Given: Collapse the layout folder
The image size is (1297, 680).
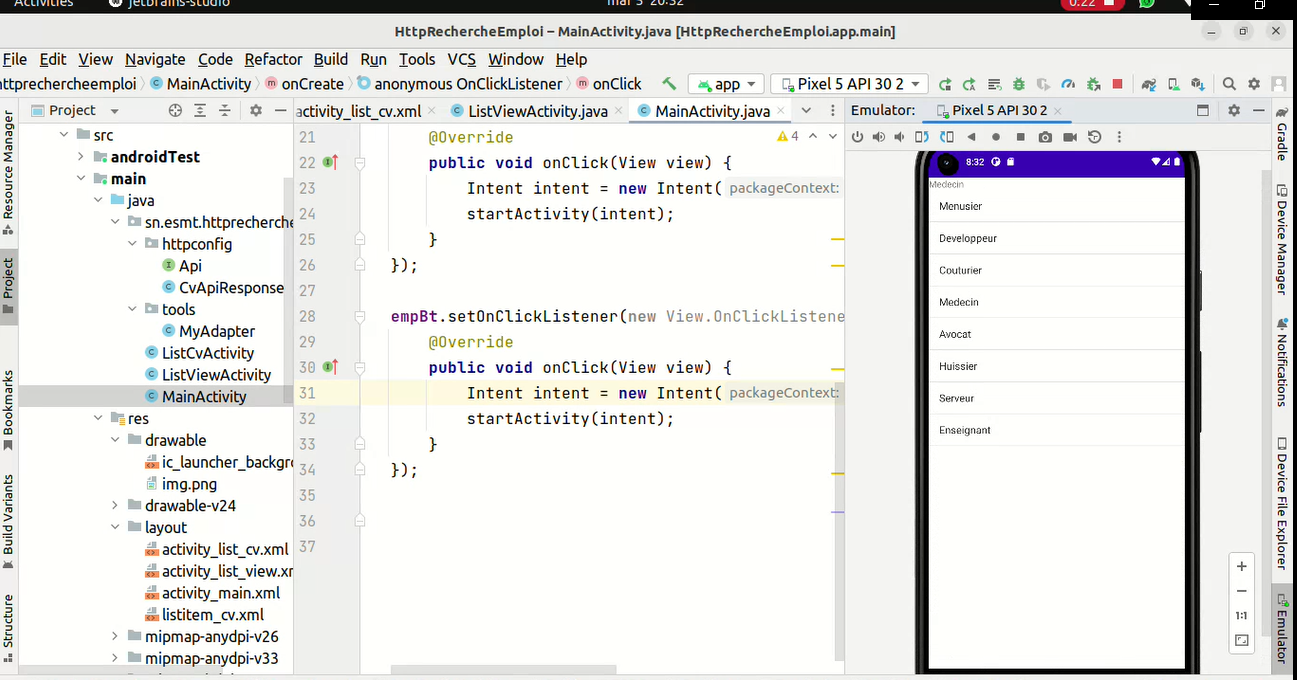Looking at the screenshot, I should [x=115, y=528].
